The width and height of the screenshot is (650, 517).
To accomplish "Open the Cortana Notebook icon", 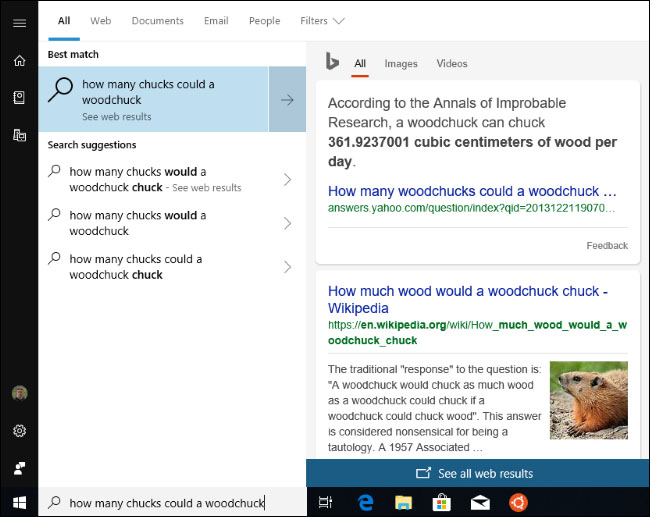I will coord(19,97).
